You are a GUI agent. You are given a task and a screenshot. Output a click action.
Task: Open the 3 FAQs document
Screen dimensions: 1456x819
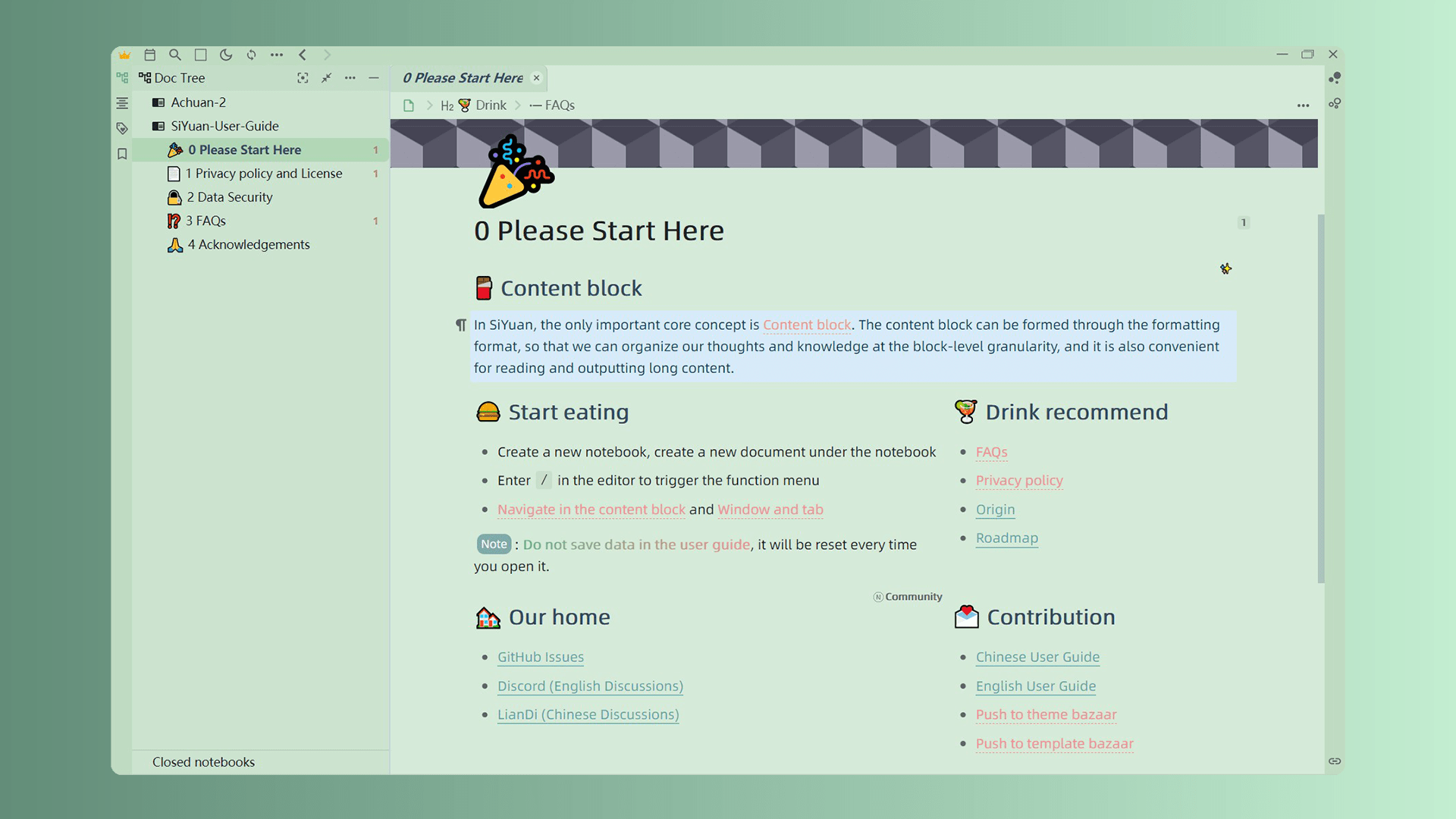coord(206,221)
